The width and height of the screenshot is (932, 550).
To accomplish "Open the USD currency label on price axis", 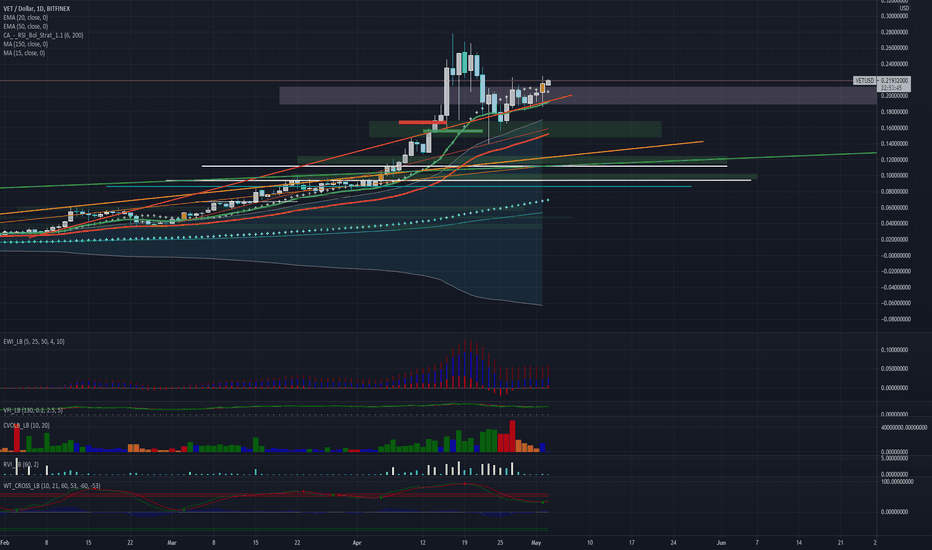I will point(903,9).
